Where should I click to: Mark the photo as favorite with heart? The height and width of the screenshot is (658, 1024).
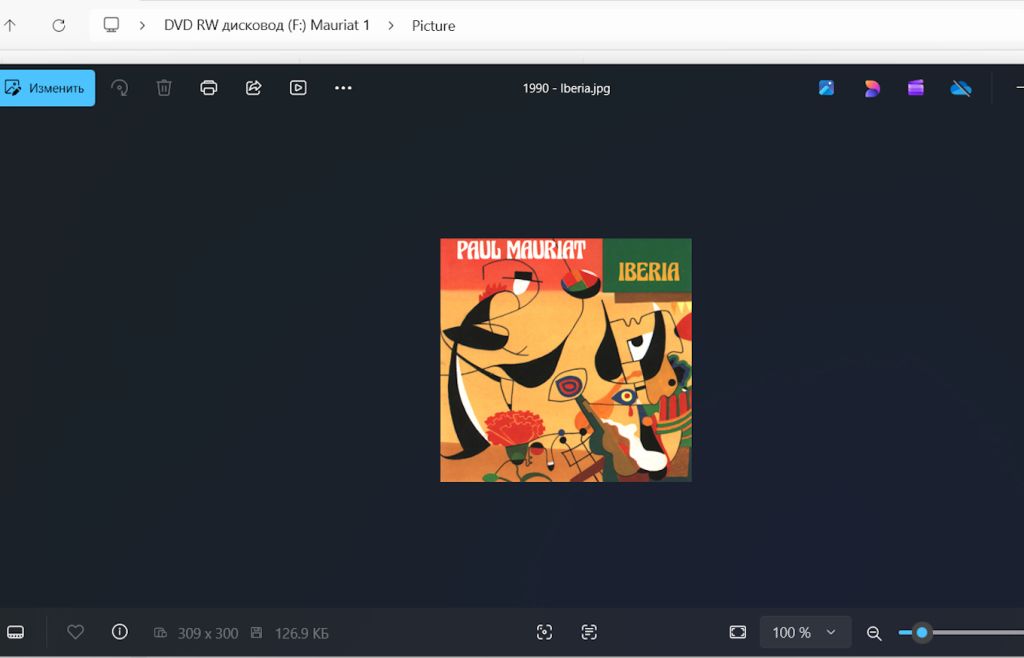coord(76,632)
